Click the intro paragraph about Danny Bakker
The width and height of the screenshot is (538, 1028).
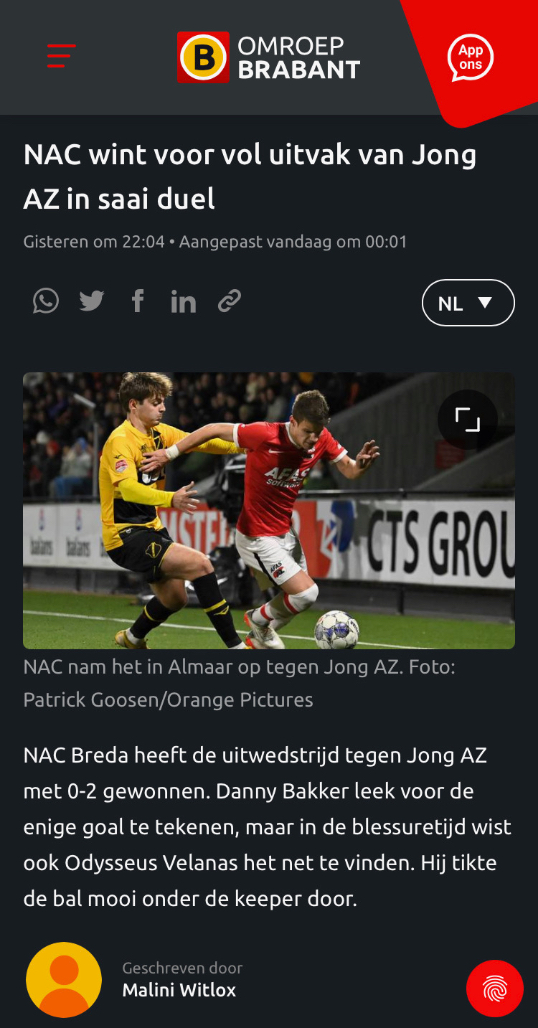pos(267,827)
